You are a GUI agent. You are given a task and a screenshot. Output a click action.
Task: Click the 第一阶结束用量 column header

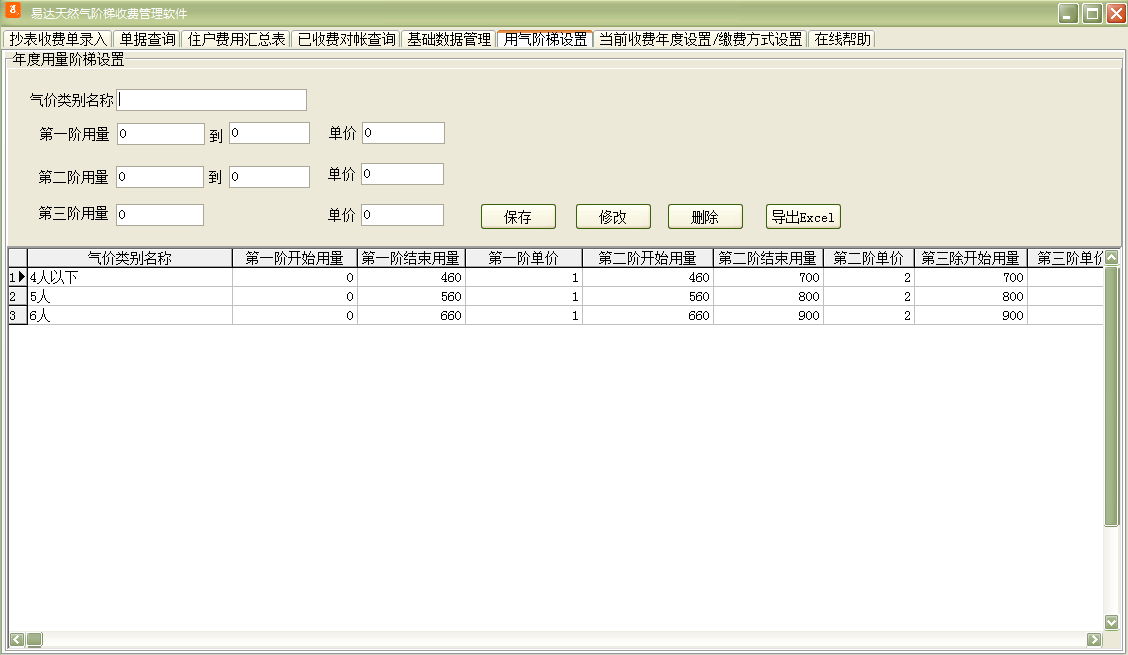coord(411,258)
